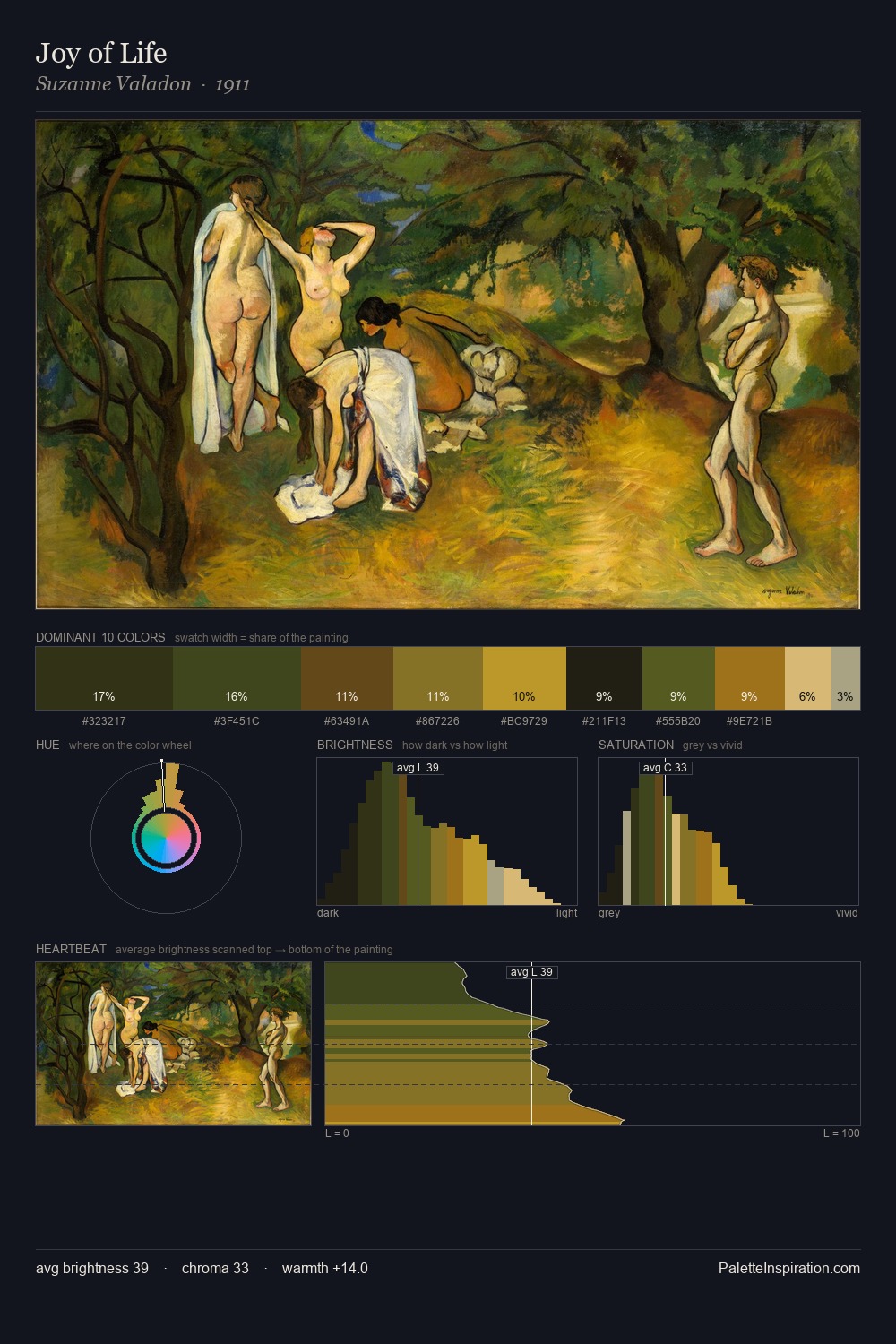Screen dimensions: 896x1344
Task: Click the avg brightness 39 footer text
Action: click(92, 1268)
